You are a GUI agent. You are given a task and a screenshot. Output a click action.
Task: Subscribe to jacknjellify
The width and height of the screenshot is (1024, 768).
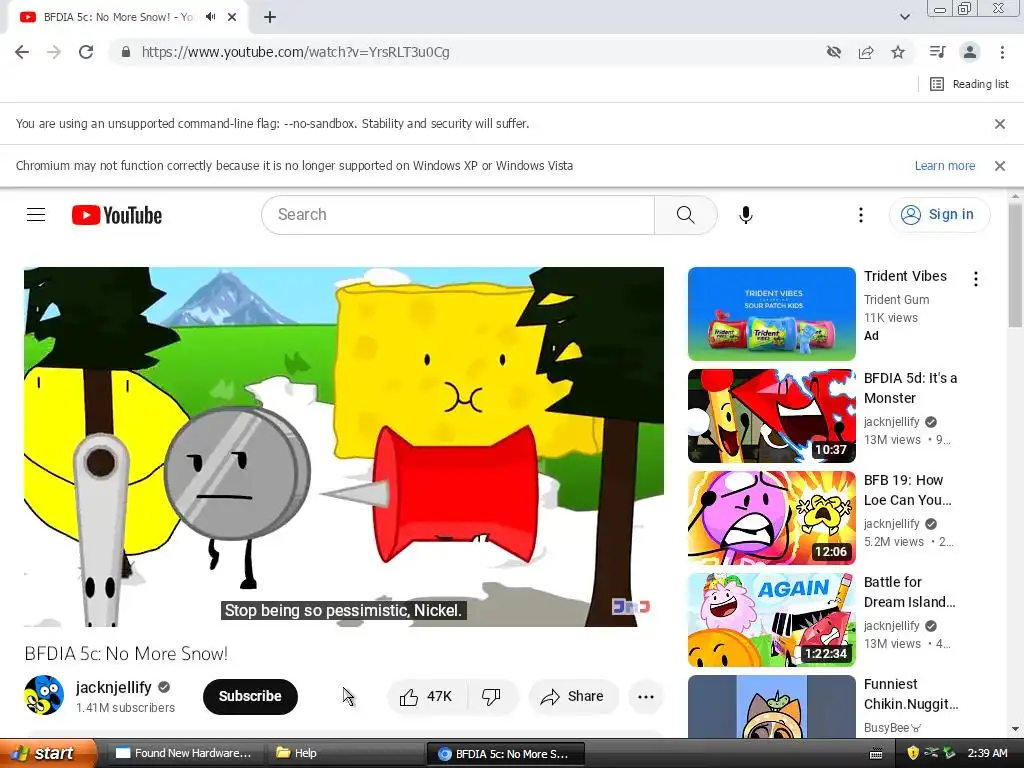click(250, 697)
